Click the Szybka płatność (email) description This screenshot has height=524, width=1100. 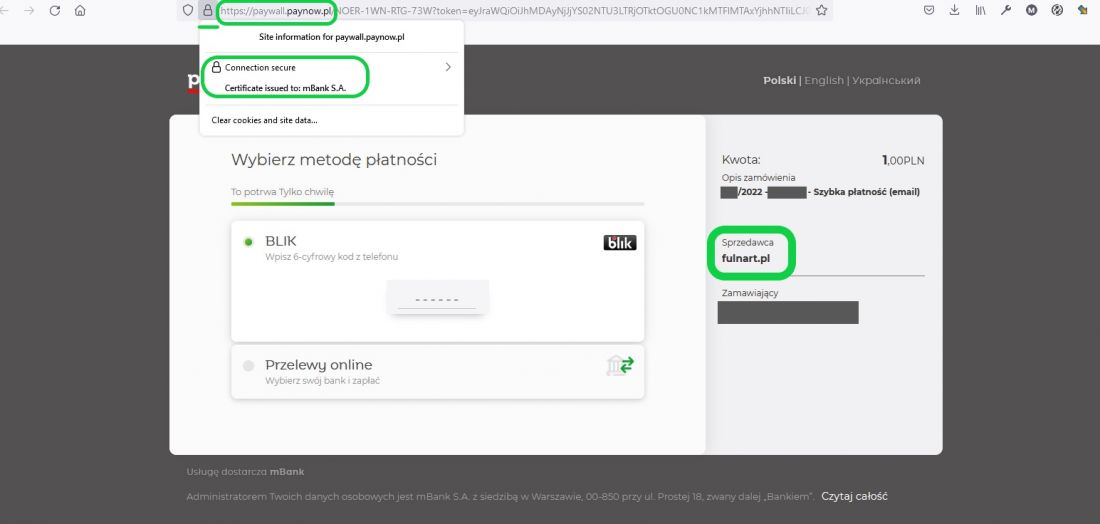(x=866, y=192)
